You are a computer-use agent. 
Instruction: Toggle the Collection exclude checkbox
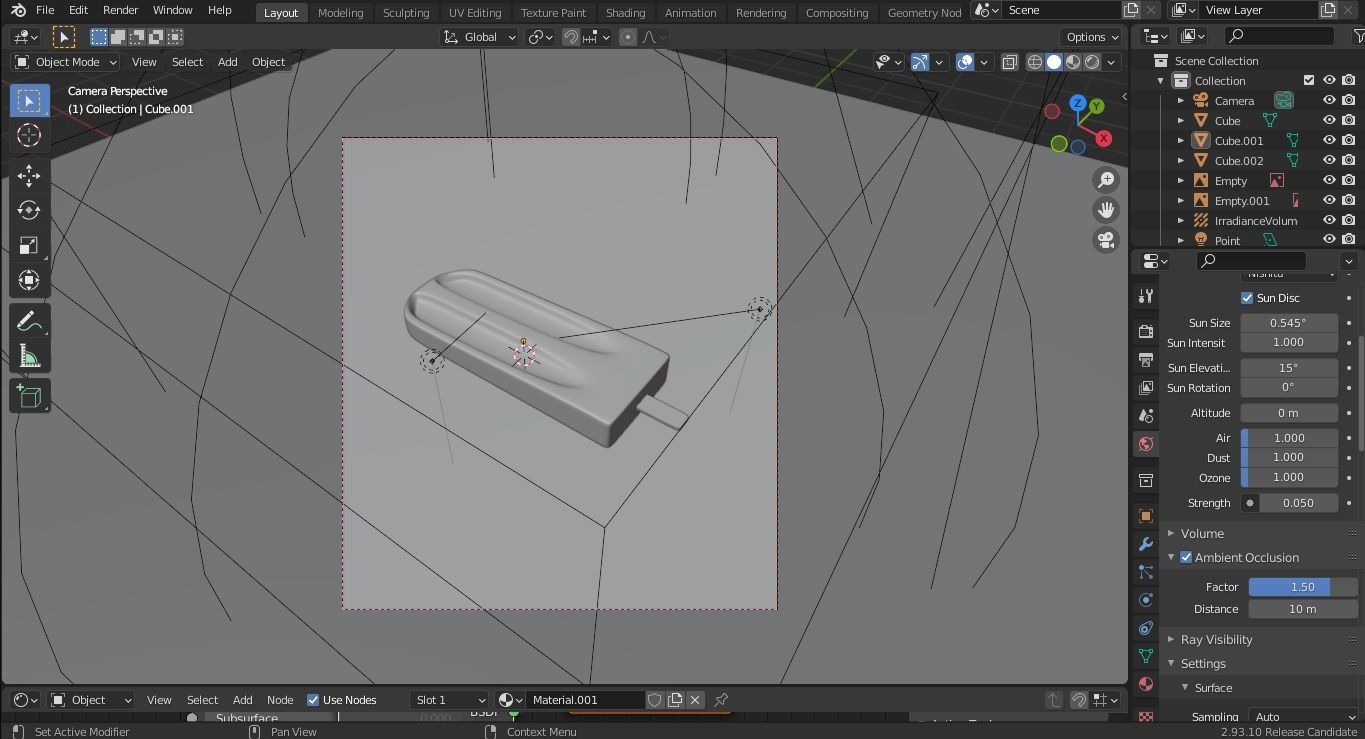coord(1309,80)
